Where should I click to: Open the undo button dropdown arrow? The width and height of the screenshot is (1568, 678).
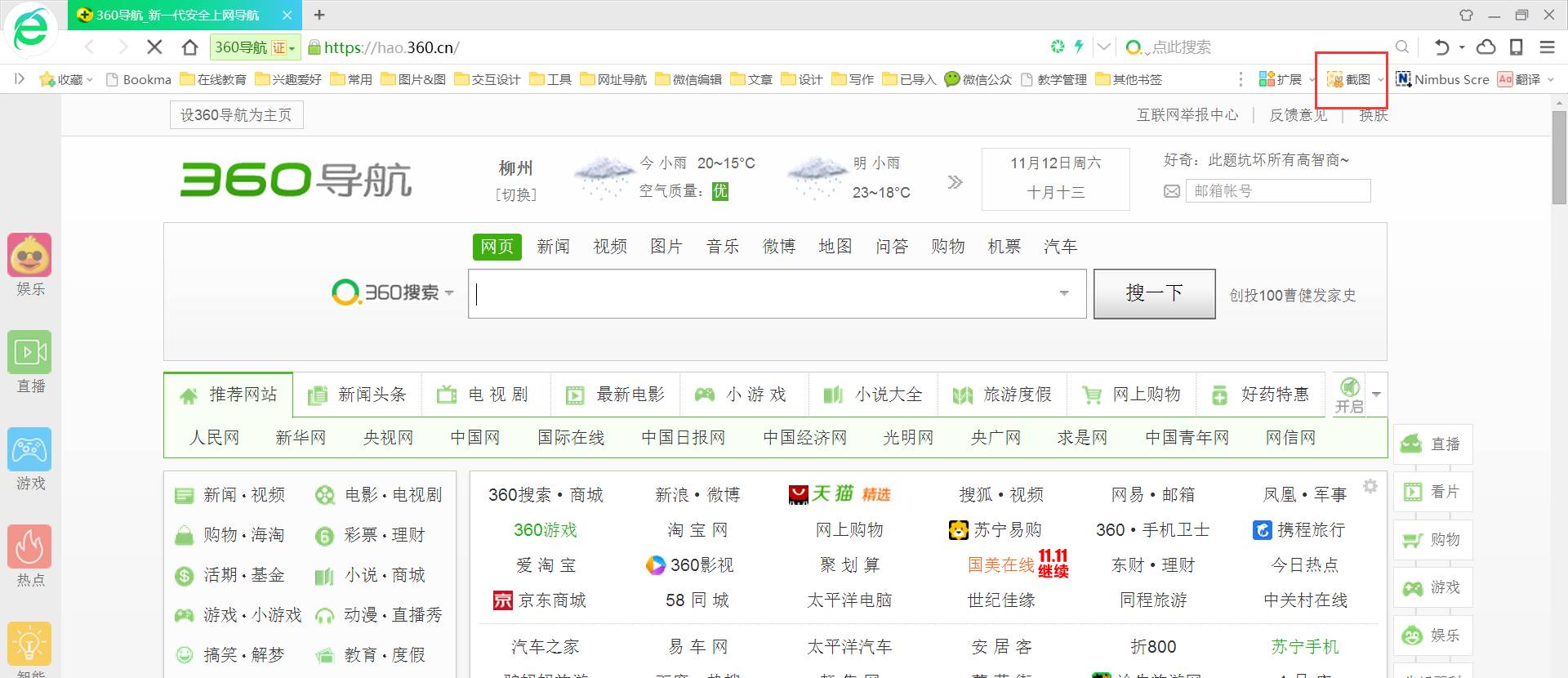1462,47
